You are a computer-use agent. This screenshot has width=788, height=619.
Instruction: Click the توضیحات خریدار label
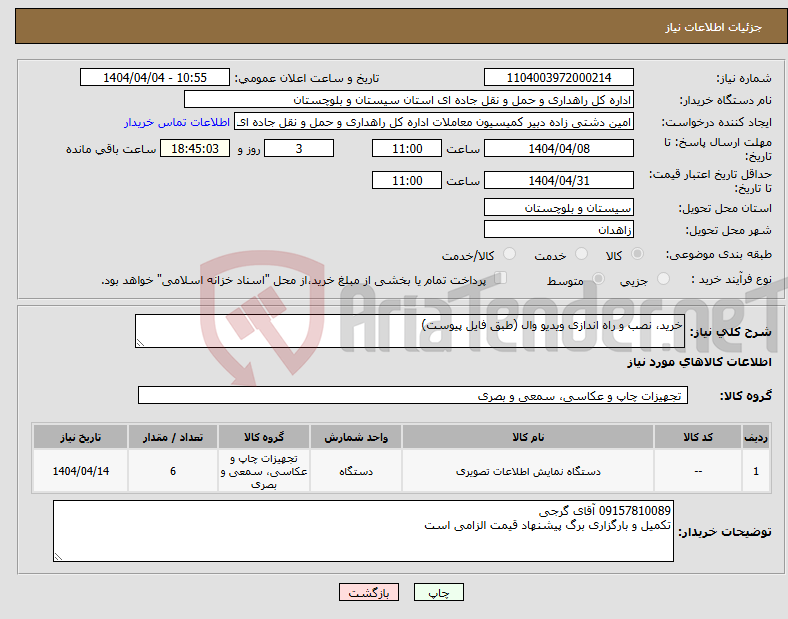[725, 532]
